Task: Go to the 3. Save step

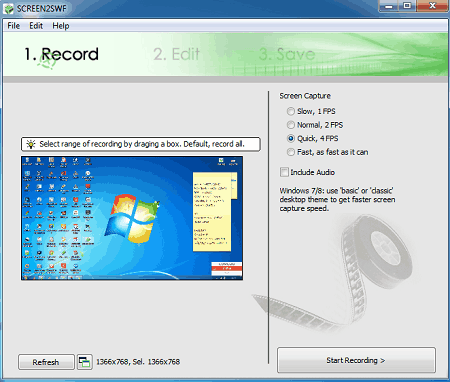Action: tap(287, 54)
